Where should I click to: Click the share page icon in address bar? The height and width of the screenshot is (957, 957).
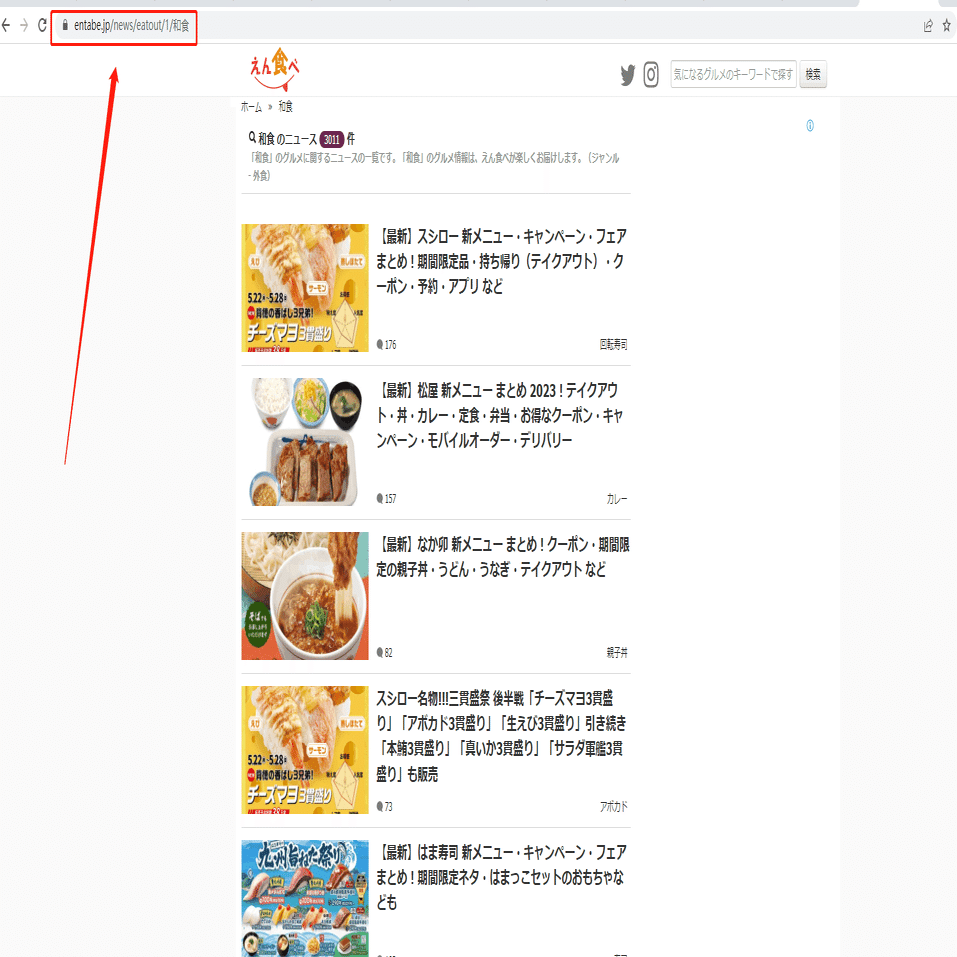pyautogui.click(x=928, y=26)
